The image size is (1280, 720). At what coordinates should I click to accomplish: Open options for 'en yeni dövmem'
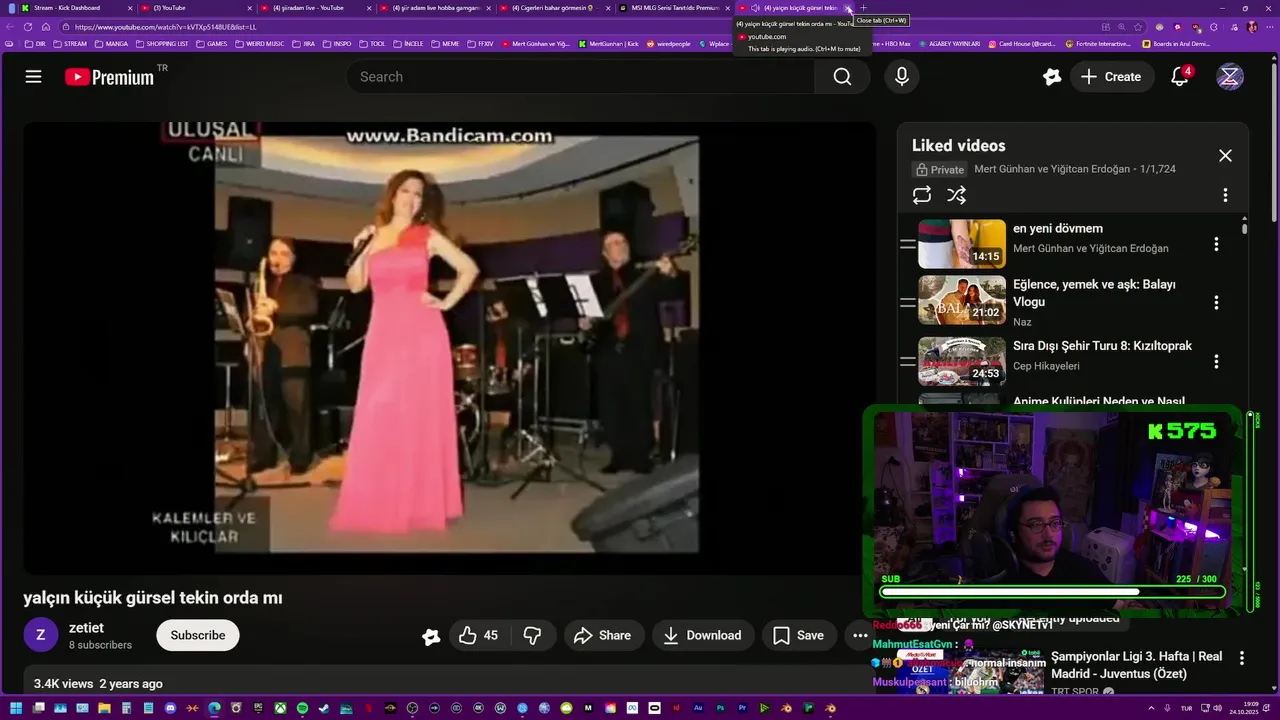pyautogui.click(x=1216, y=244)
